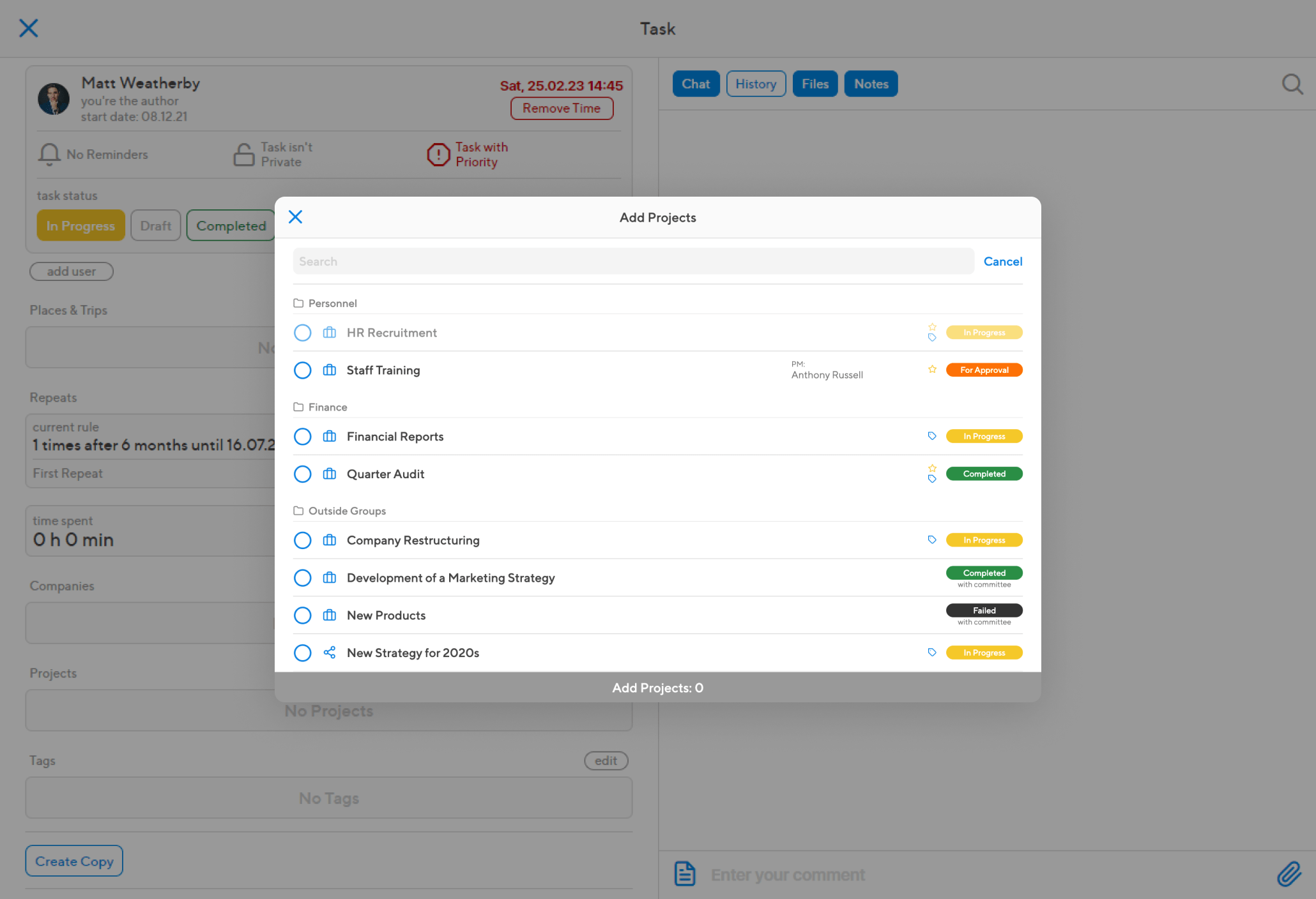This screenshot has height=899, width=1316.
Task: Open the Notes tab
Action: click(x=871, y=84)
